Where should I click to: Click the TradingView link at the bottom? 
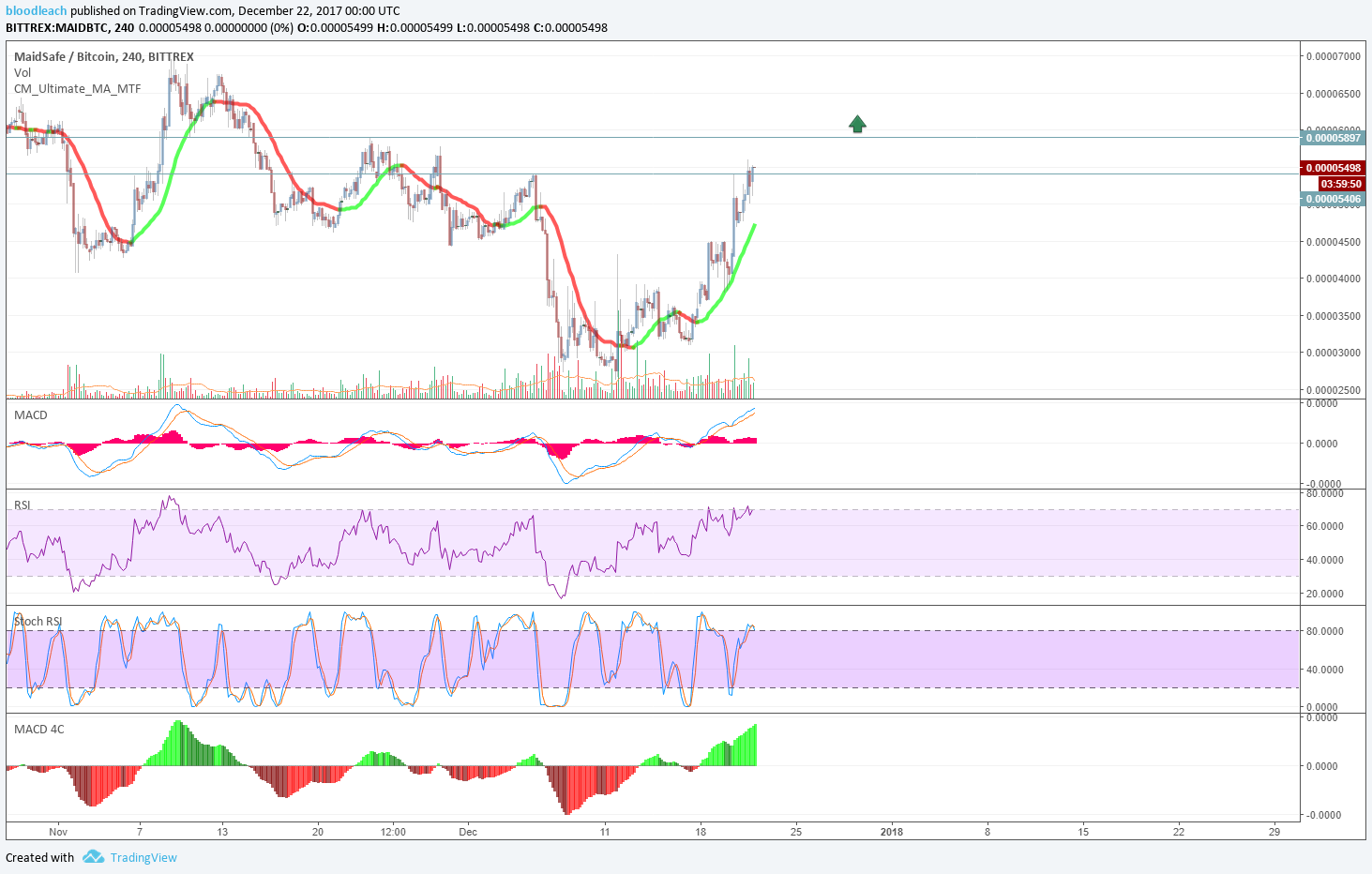[143, 857]
